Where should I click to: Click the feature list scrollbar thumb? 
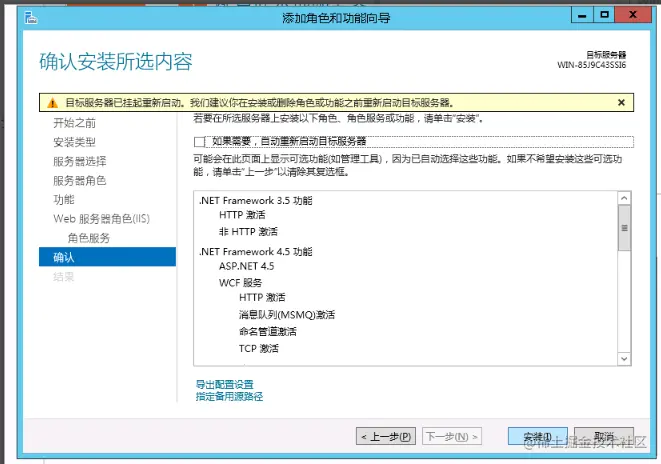[624, 228]
